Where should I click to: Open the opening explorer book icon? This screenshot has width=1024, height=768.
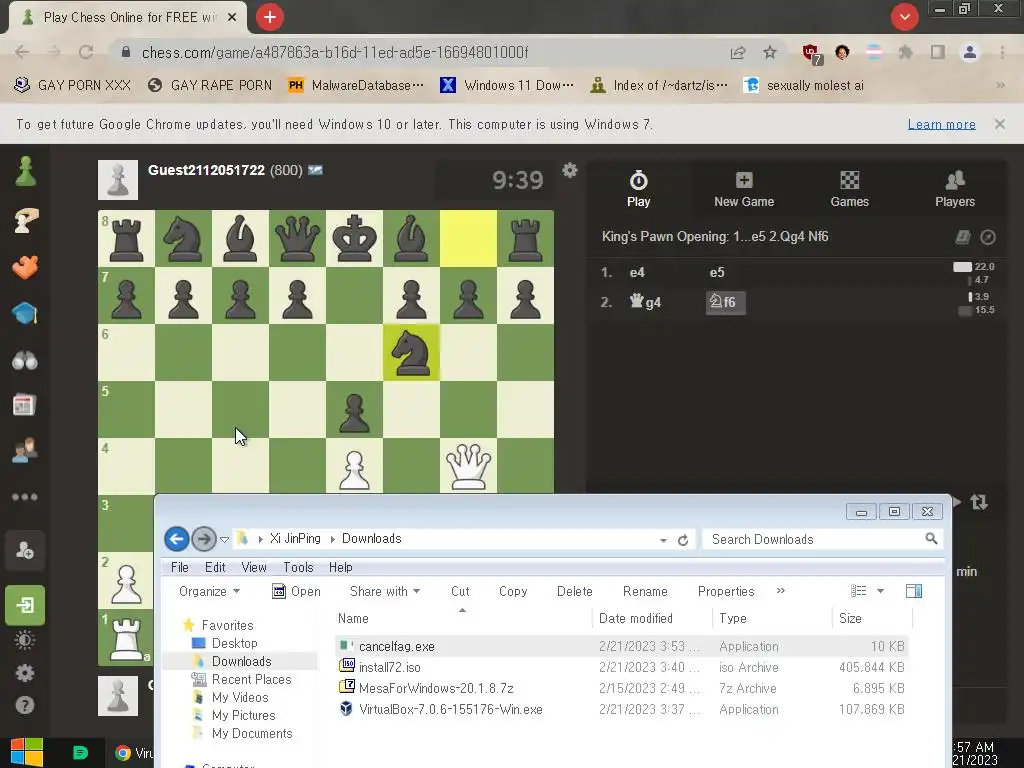[x=963, y=237]
